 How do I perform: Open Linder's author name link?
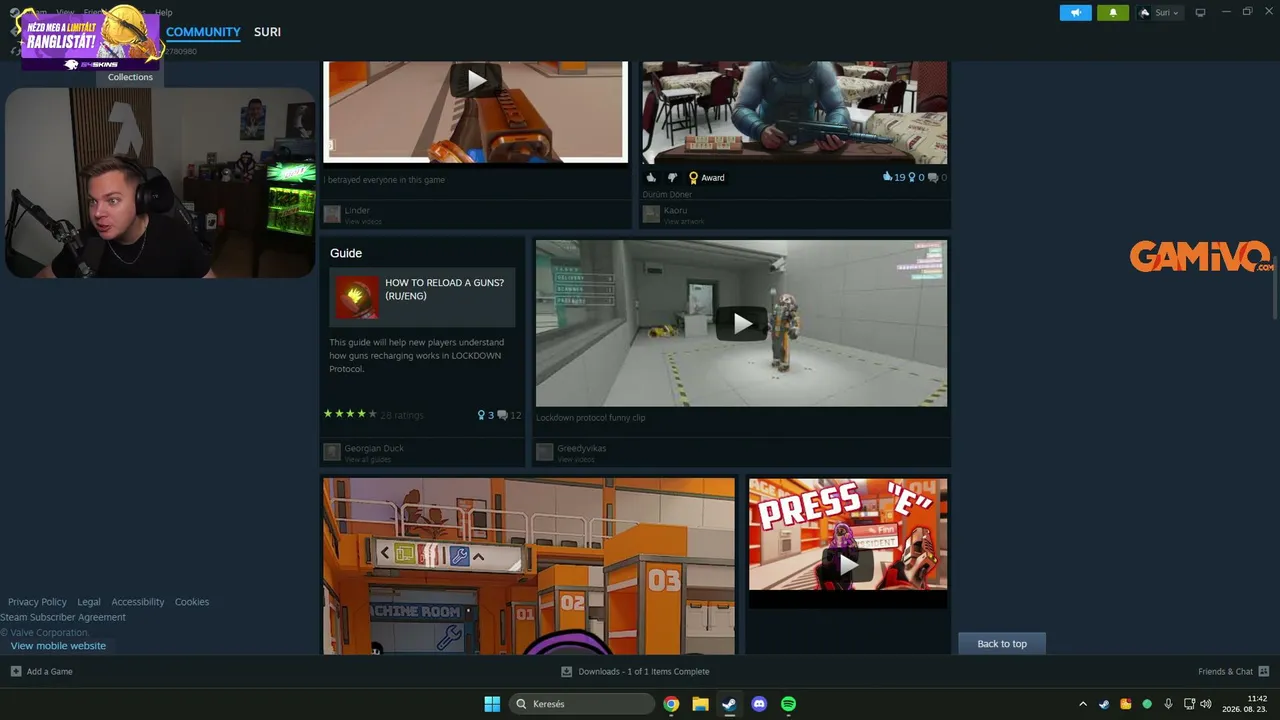357,210
